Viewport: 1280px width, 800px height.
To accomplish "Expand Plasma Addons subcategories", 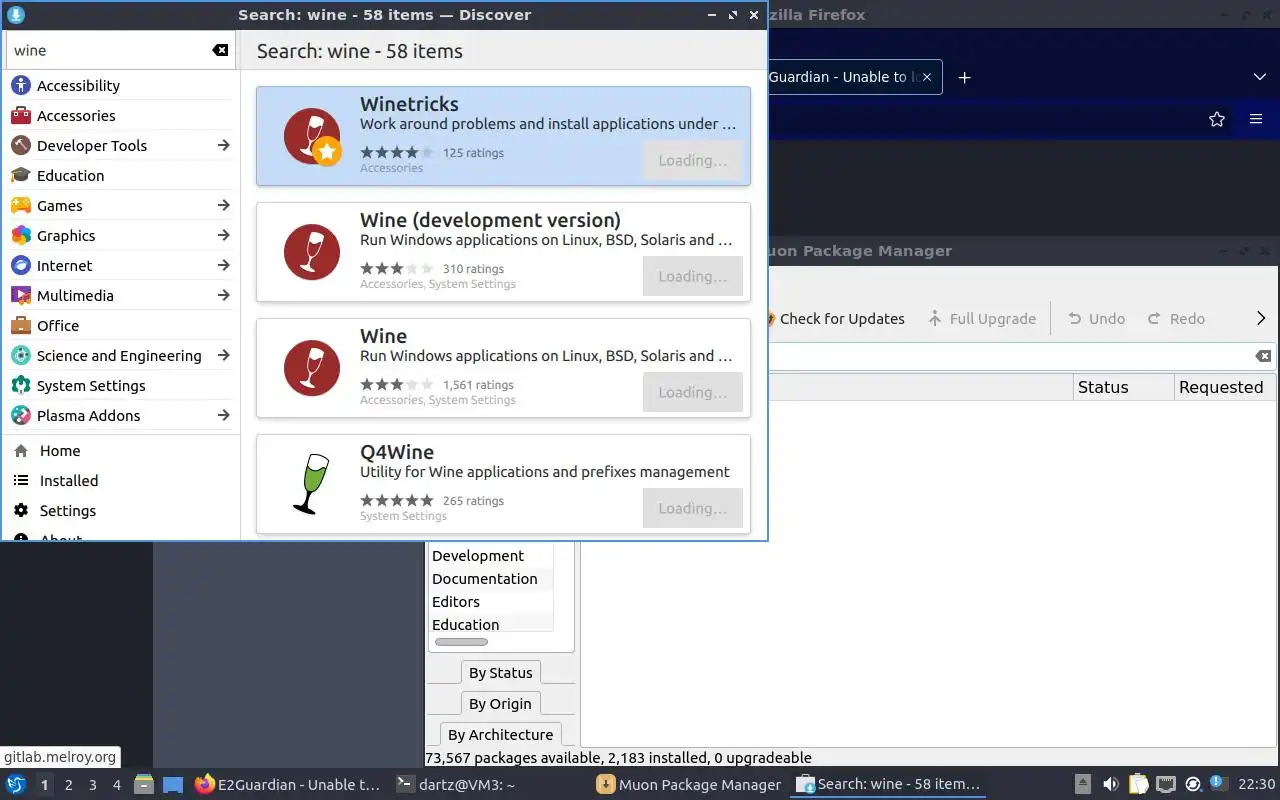I will point(223,415).
